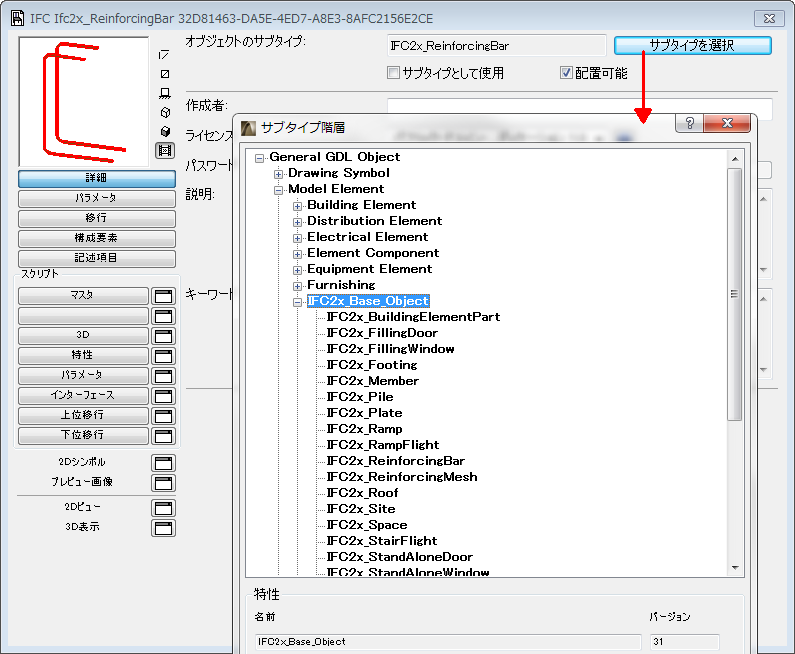Select IFC2x_Space in the tree
795x654 pixels.
click(x=367, y=525)
